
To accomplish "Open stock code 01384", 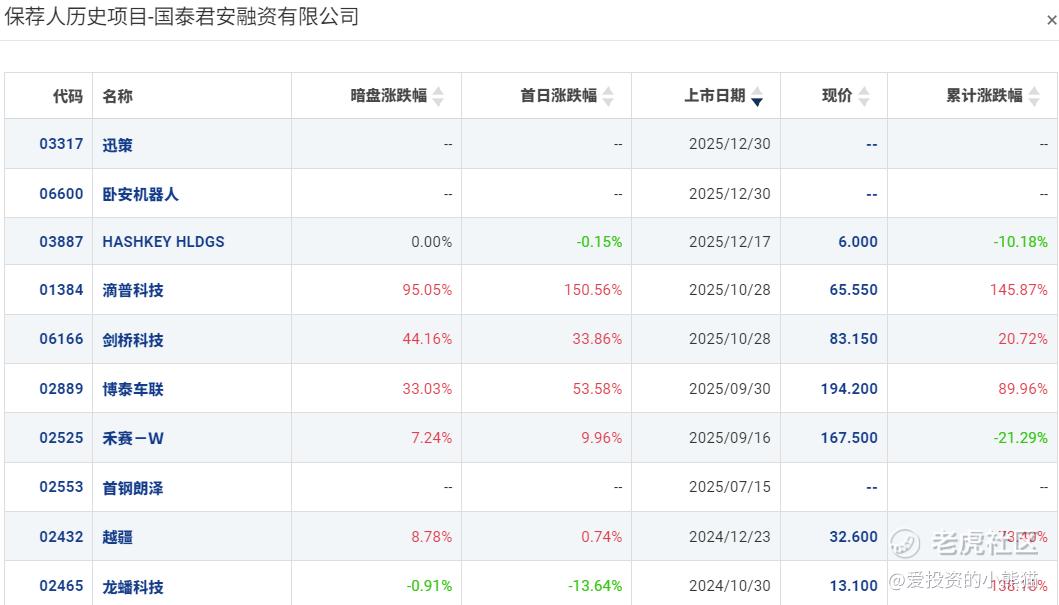I will [61, 290].
